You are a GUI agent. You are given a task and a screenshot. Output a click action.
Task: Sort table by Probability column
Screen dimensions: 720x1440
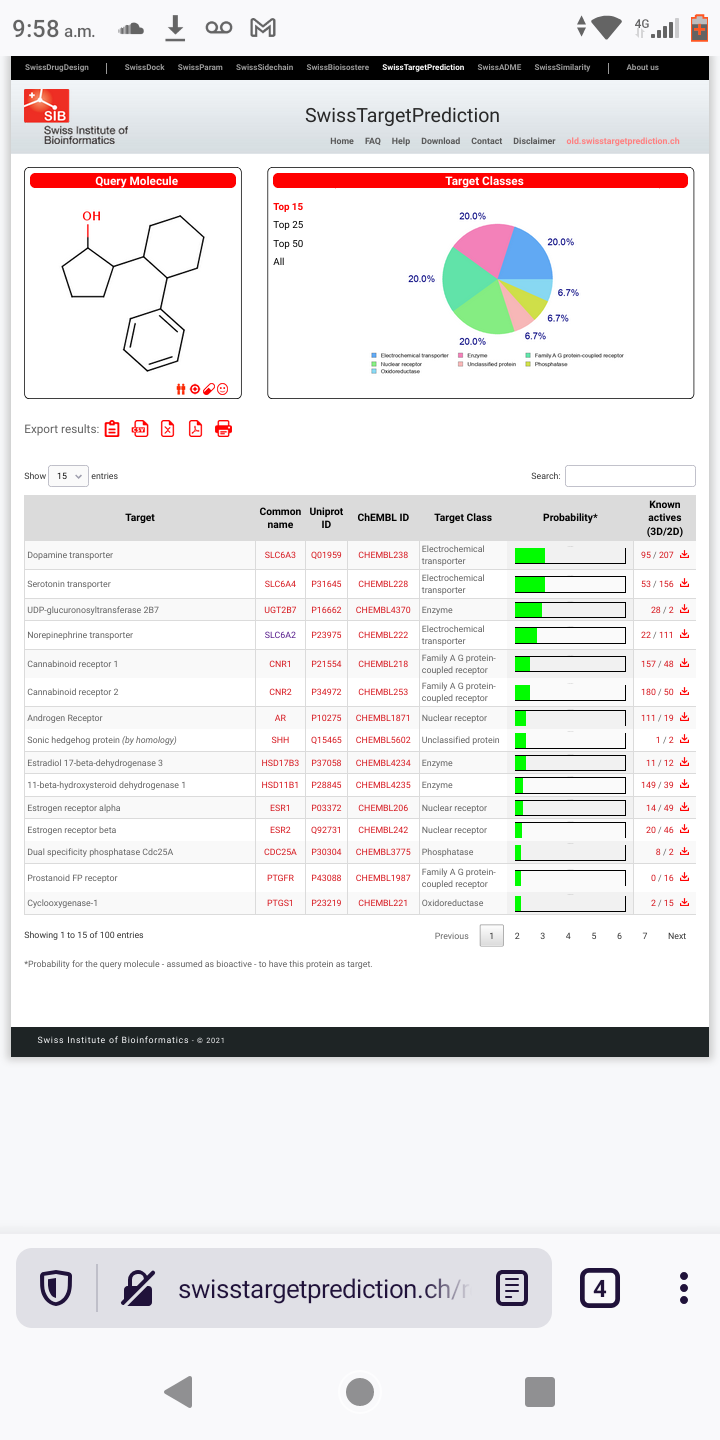pos(570,518)
